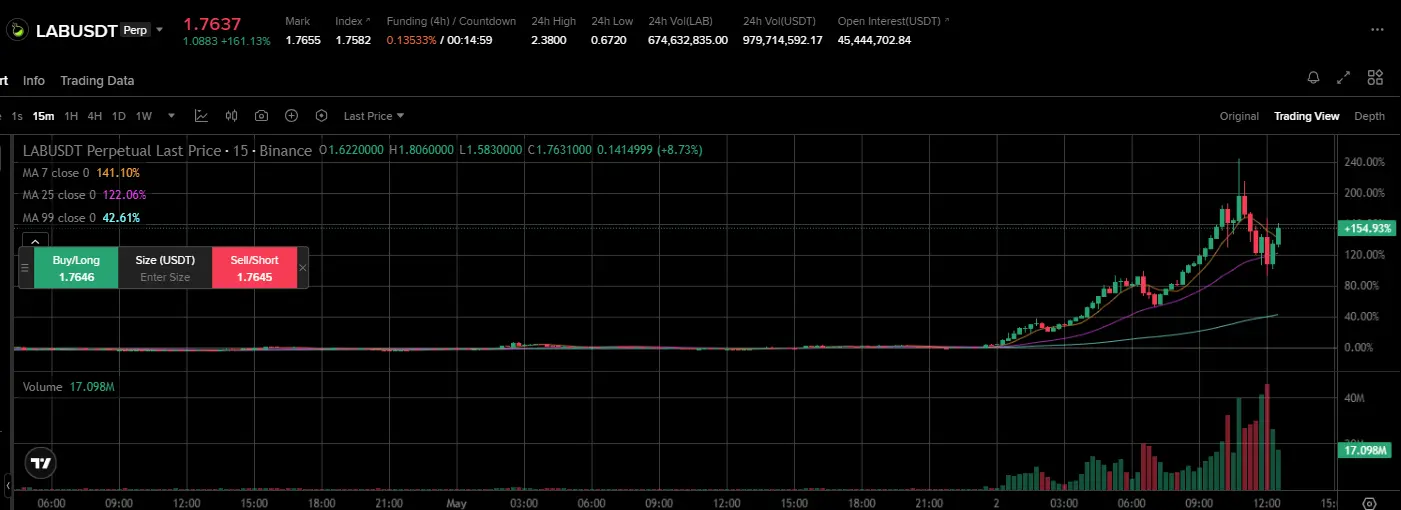Click the Mark price value 1.7655

pos(302,40)
